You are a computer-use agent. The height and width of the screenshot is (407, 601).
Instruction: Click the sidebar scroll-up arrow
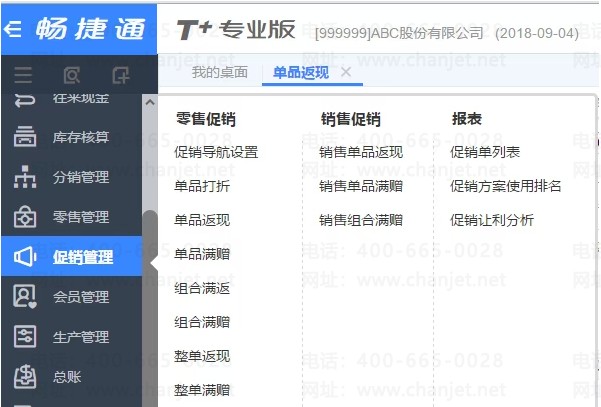150,102
